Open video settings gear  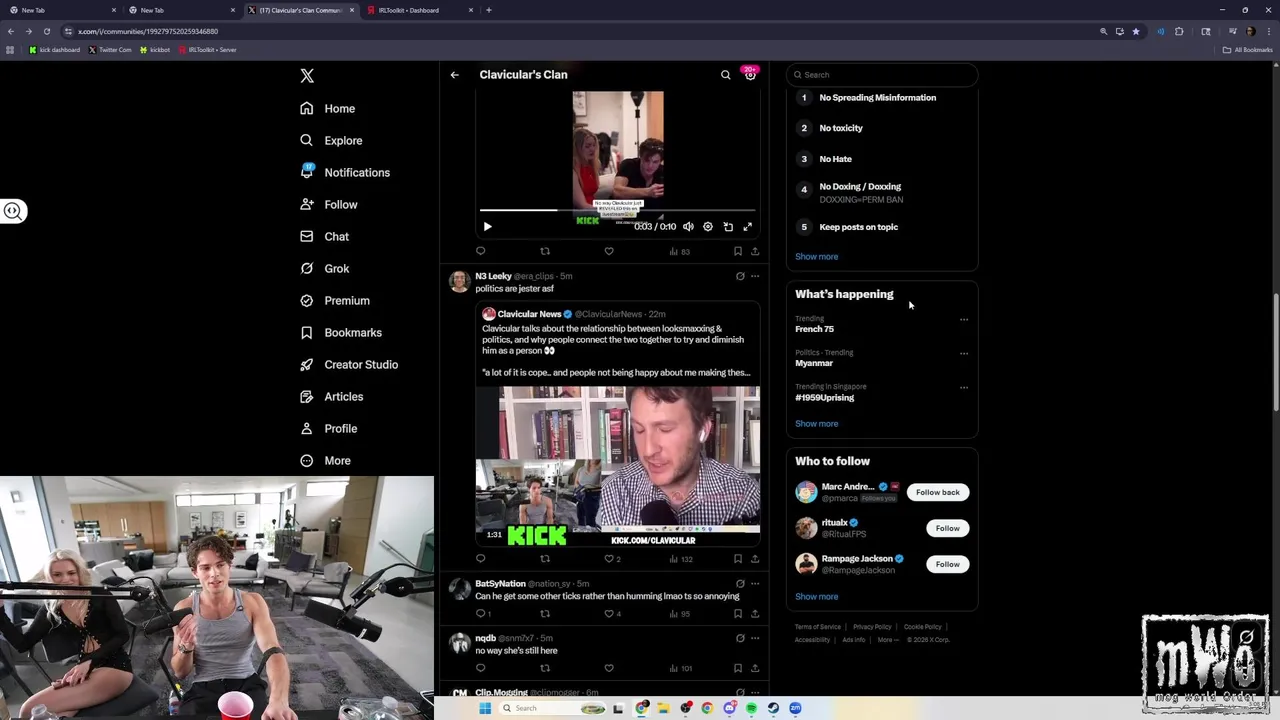[x=708, y=227]
